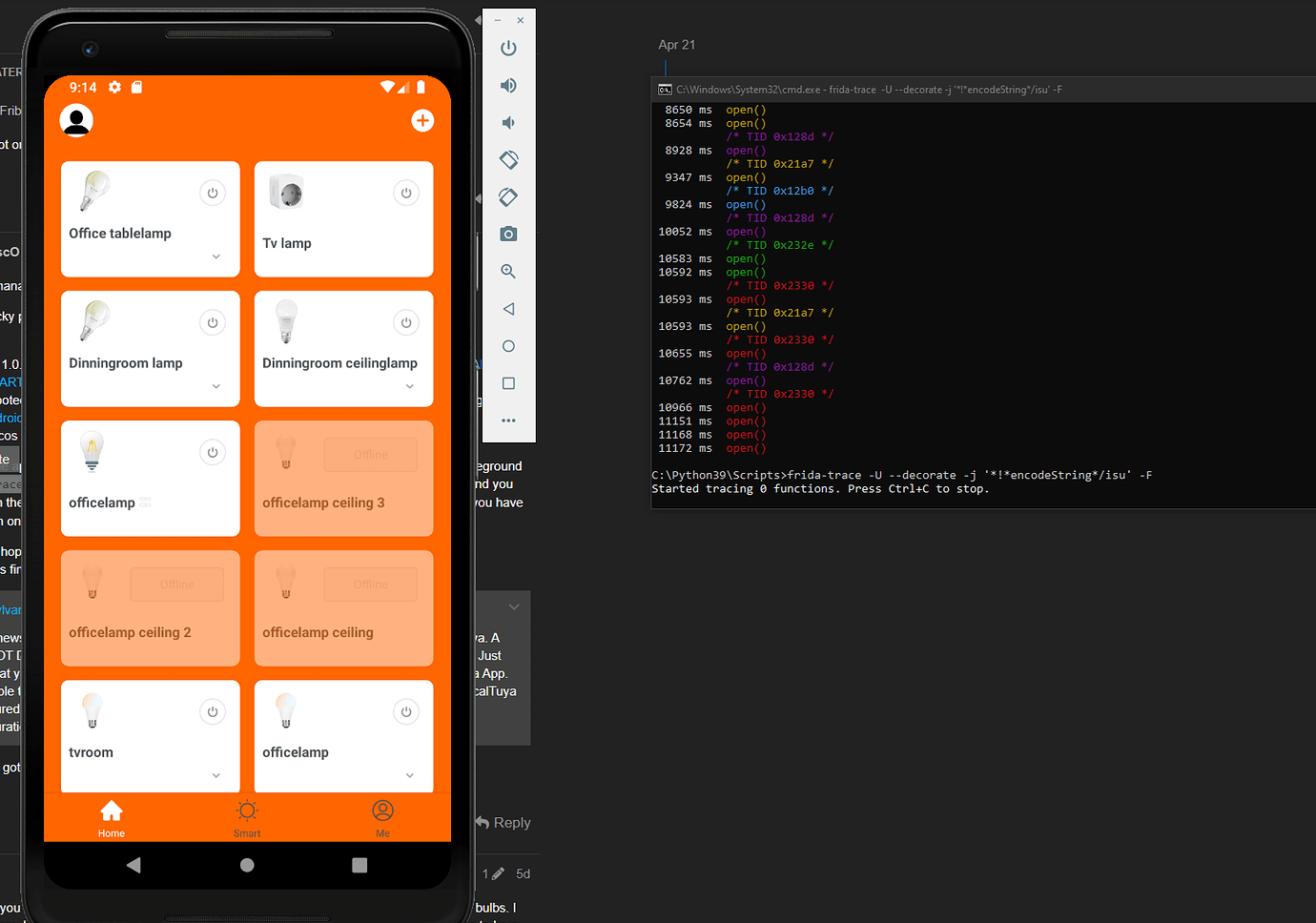Expand Office tablelamp card chevron
1316x923 pixels.
(216, 256)
